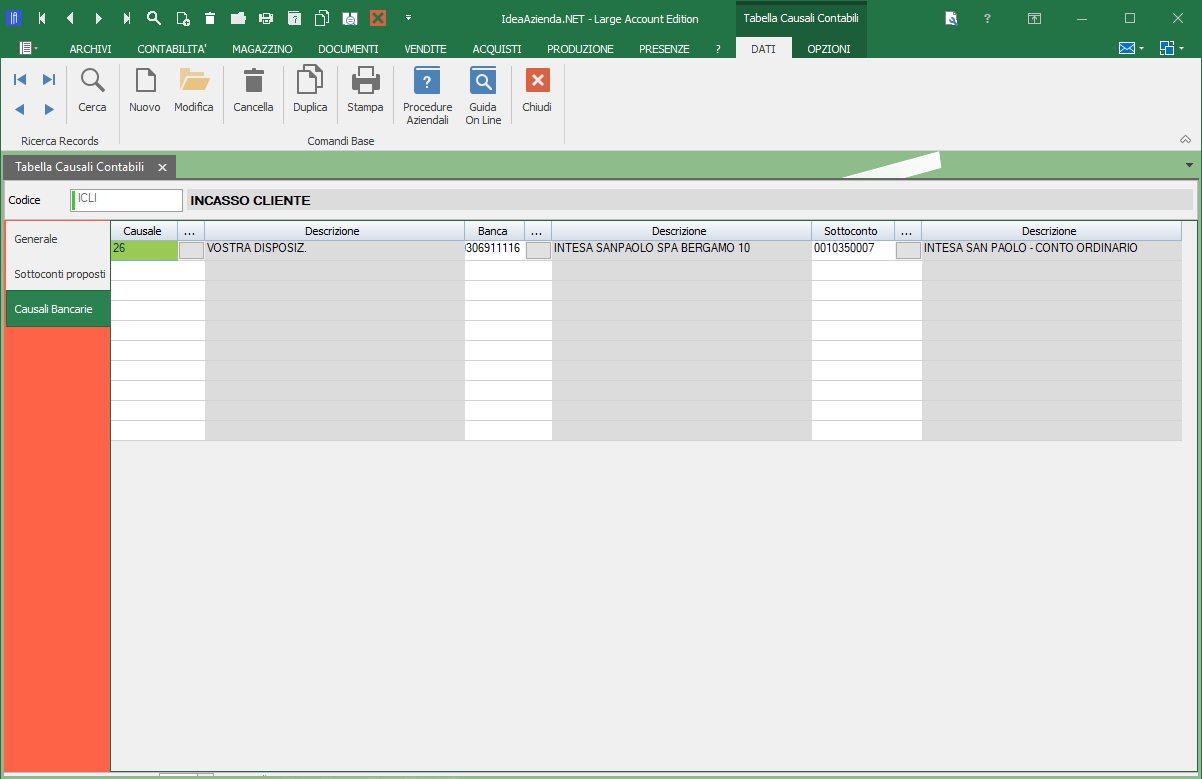This screenshot has width=1202, height=779.
Task: Click red X close icon in title bar
Action: [378, 18]
